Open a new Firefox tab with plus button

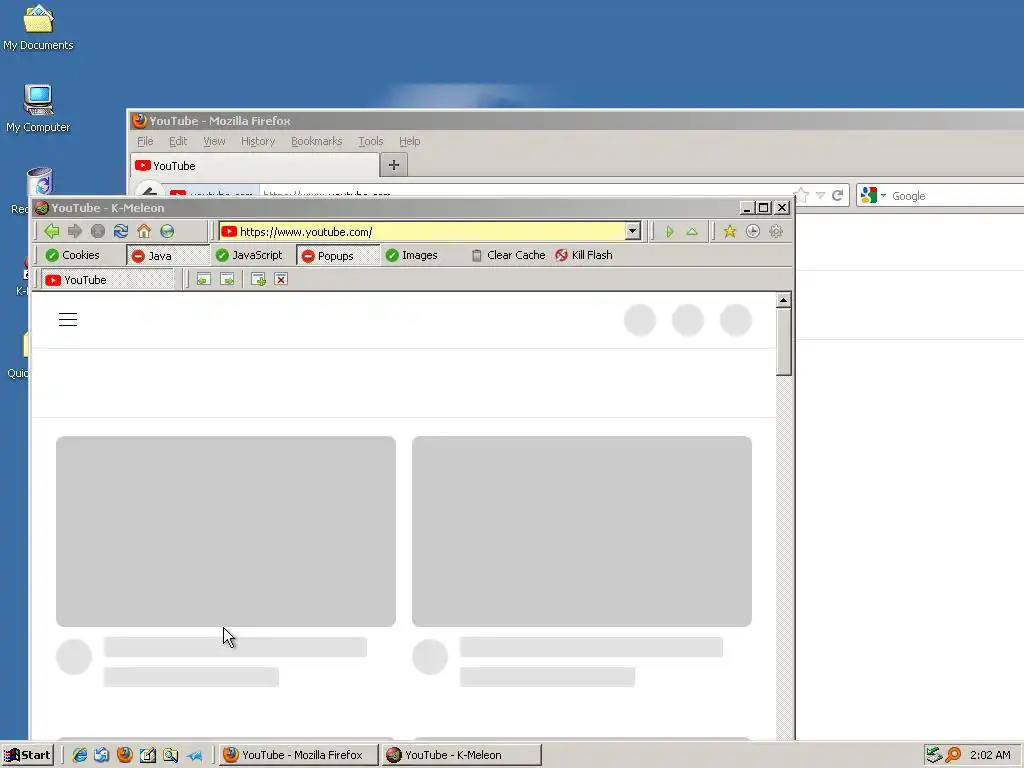tap(394, 165)
